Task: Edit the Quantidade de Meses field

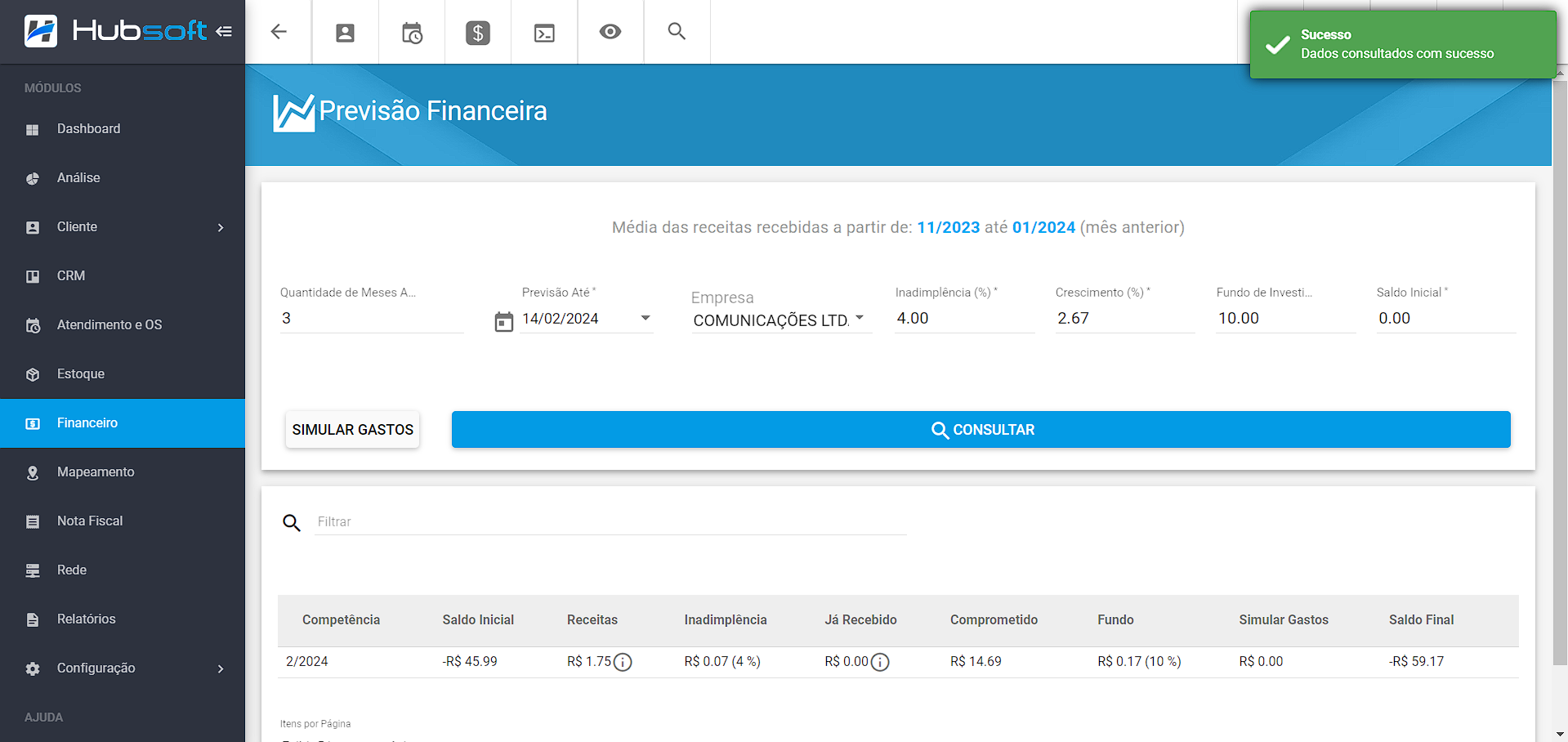Action: tap(372, 319)
